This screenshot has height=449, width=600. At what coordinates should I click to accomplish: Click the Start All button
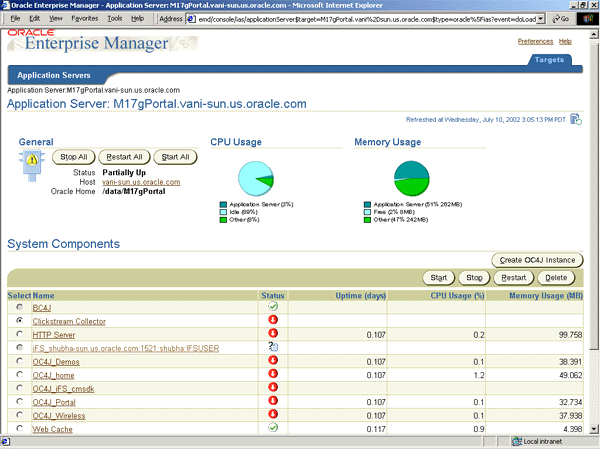(175, 157)
